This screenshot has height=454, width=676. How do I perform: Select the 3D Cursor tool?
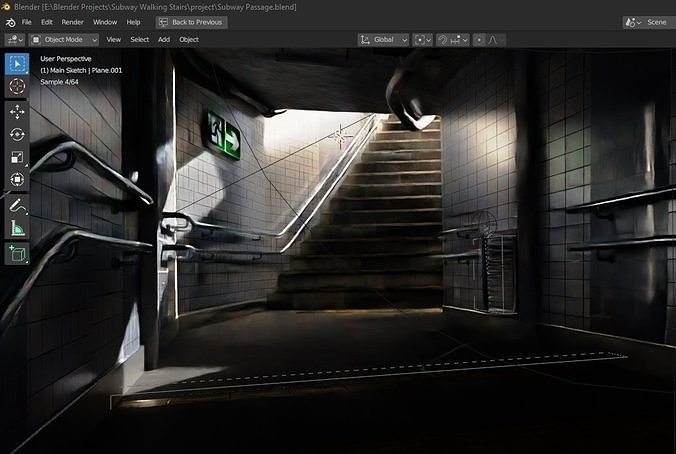17,87
